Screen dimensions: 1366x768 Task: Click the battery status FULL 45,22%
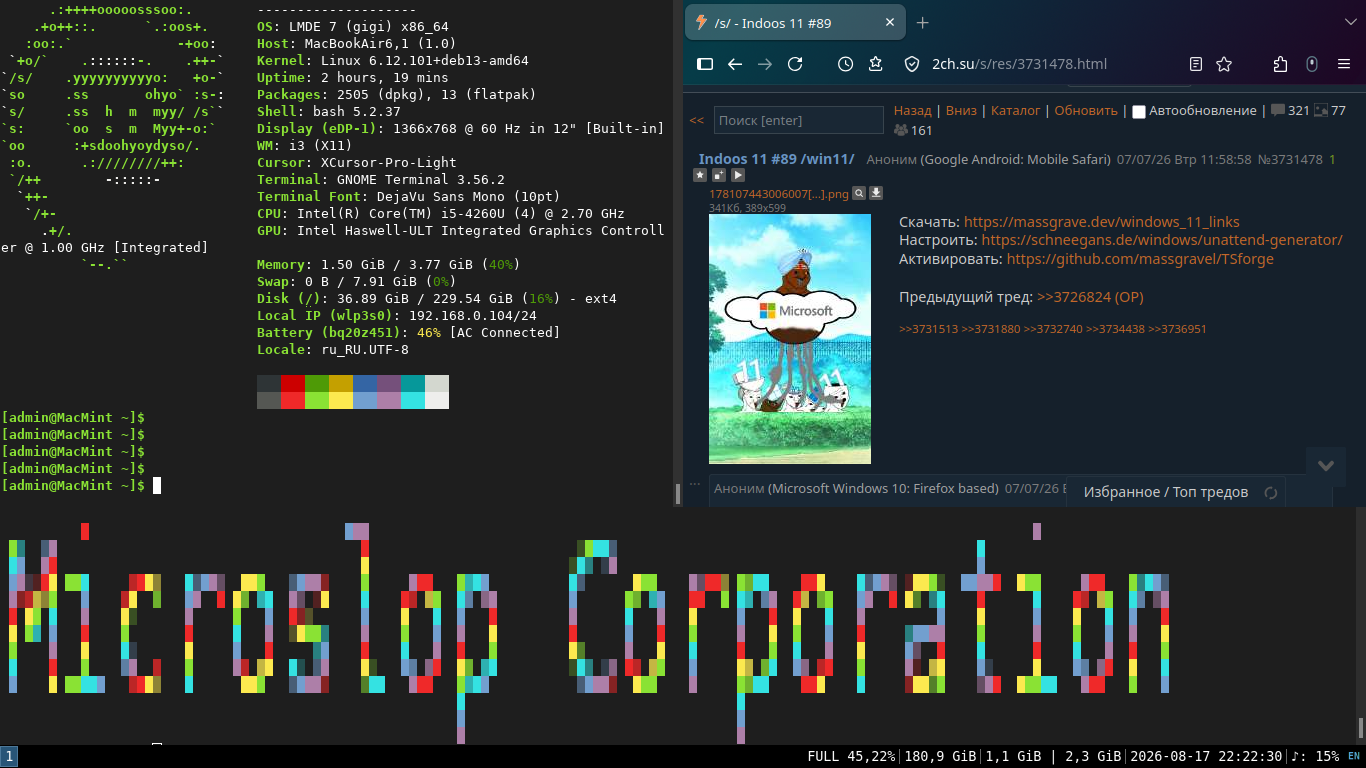point(851,756)
